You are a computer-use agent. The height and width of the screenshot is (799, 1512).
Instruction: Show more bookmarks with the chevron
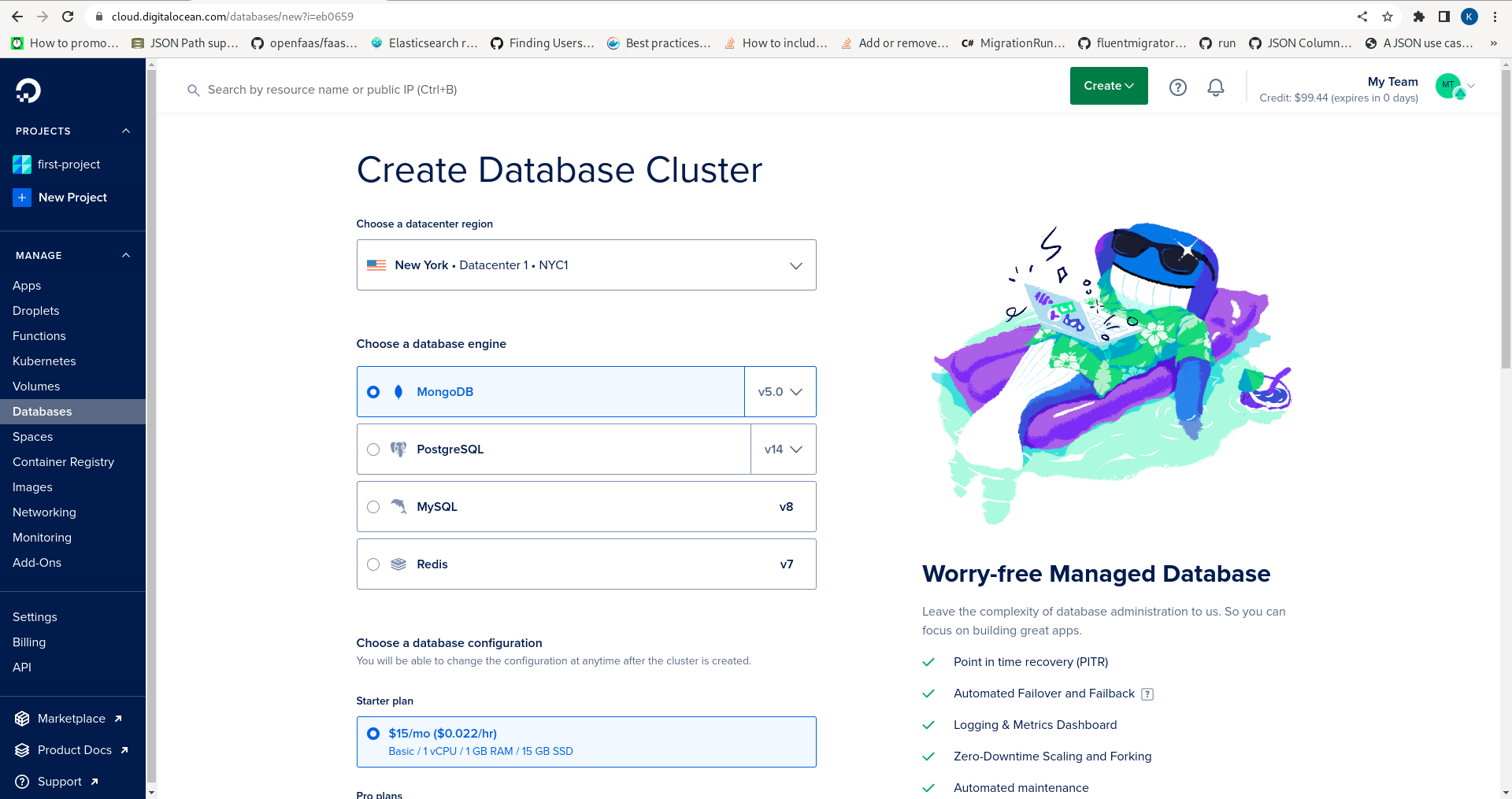1493,43
